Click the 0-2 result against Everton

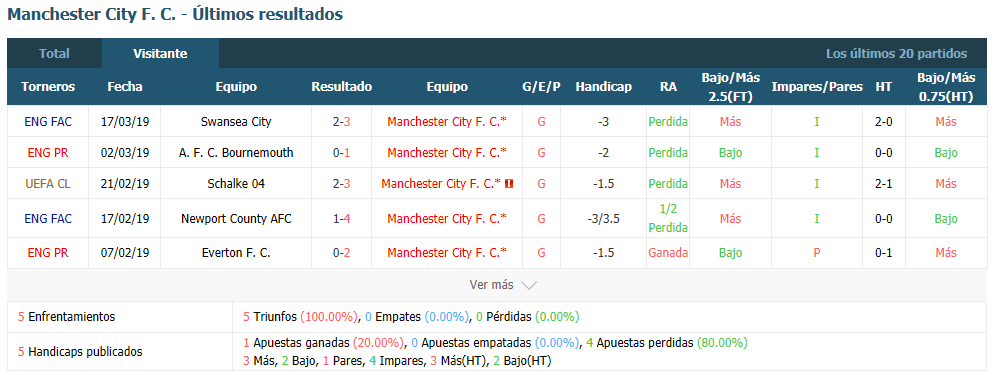(x=341, y=253)
